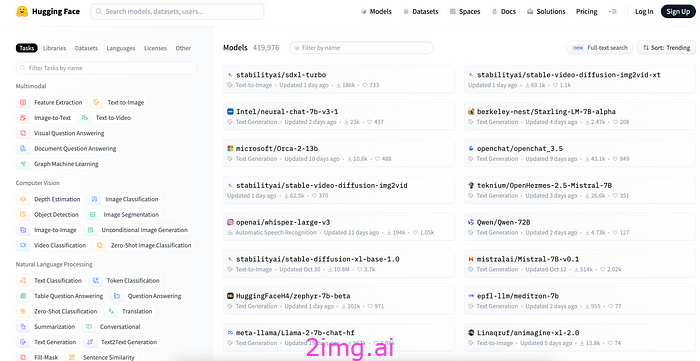
Task: Switch to the Other filter tab
Action: 183,48
